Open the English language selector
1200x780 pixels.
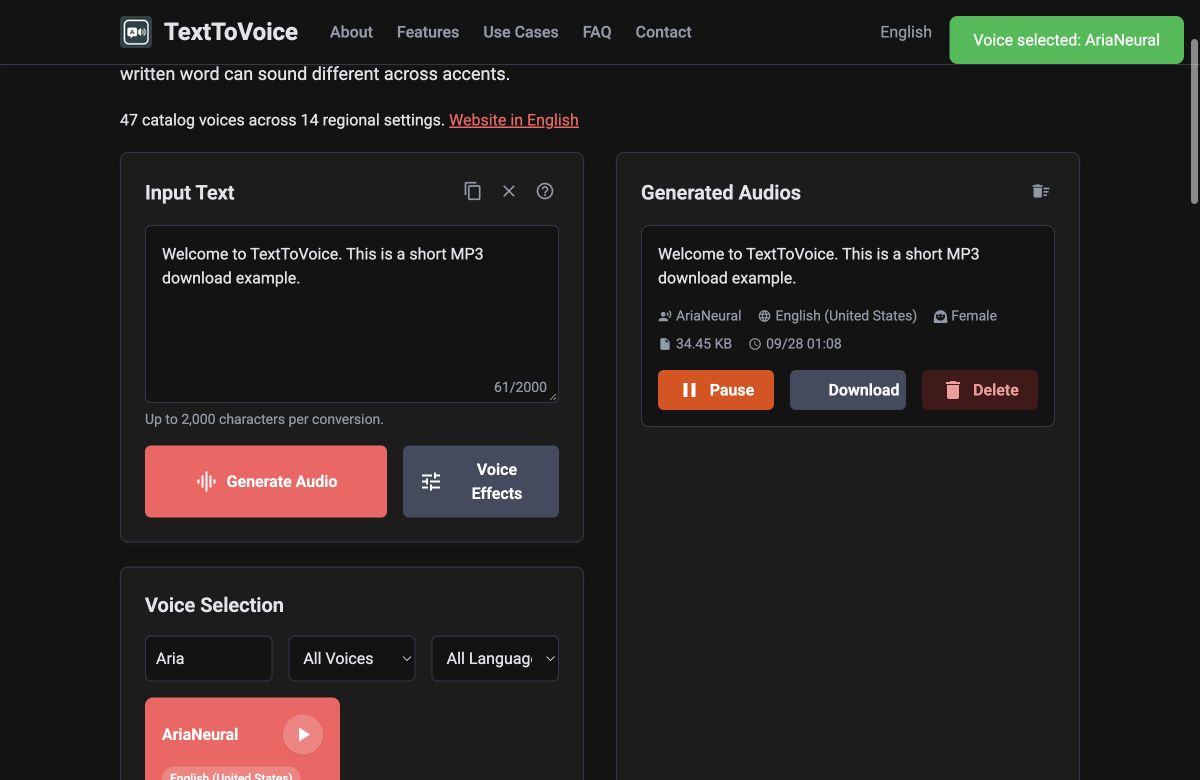pos(906,32)
